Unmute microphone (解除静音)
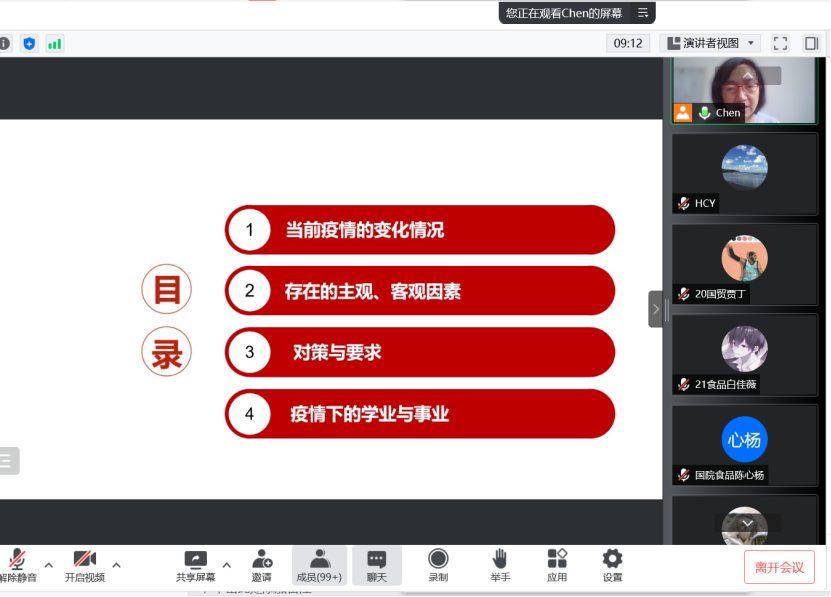Screen dimensions: 831x597 [x=17, y=565]
